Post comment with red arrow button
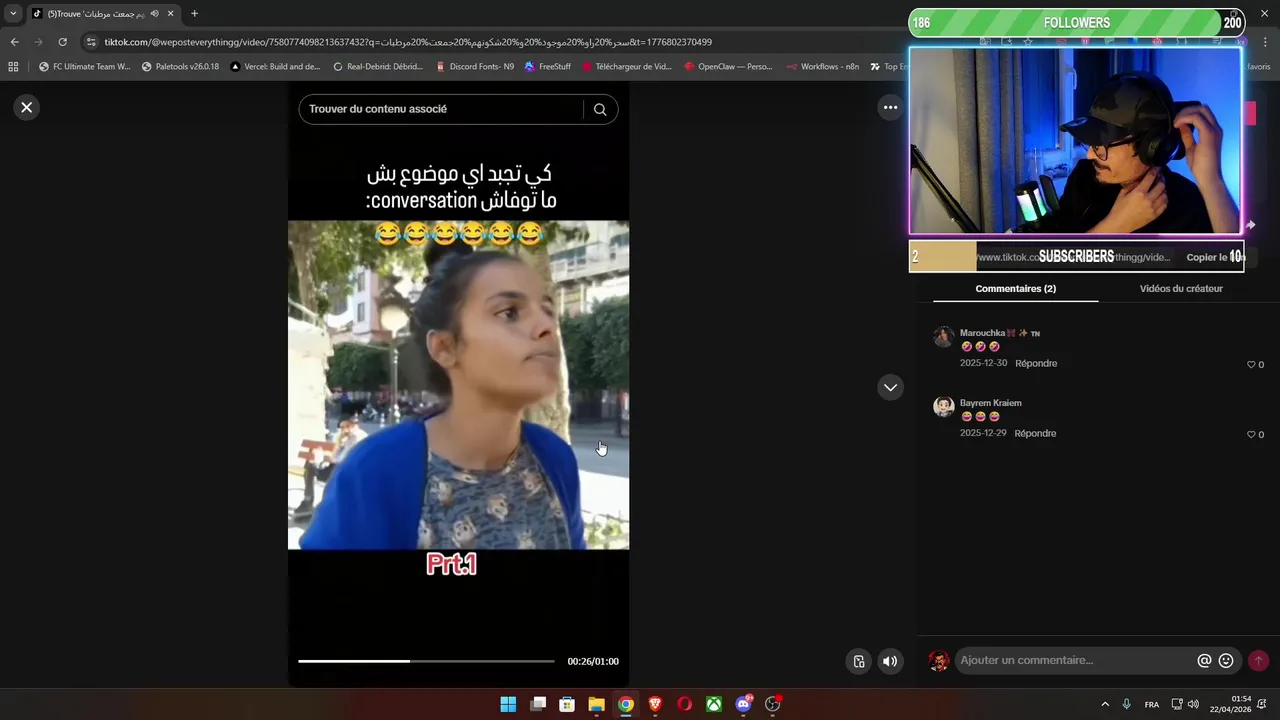 coord(1258,660)
